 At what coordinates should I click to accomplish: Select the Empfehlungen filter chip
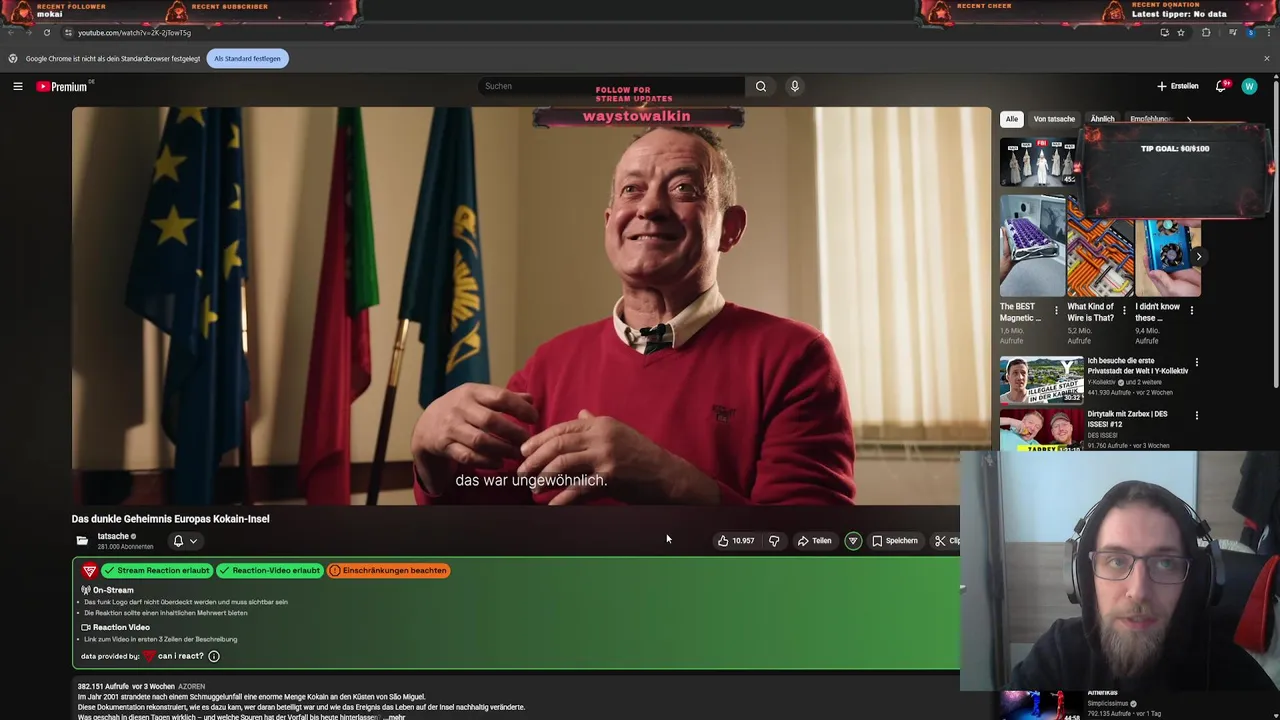(x=1152, y=119)
